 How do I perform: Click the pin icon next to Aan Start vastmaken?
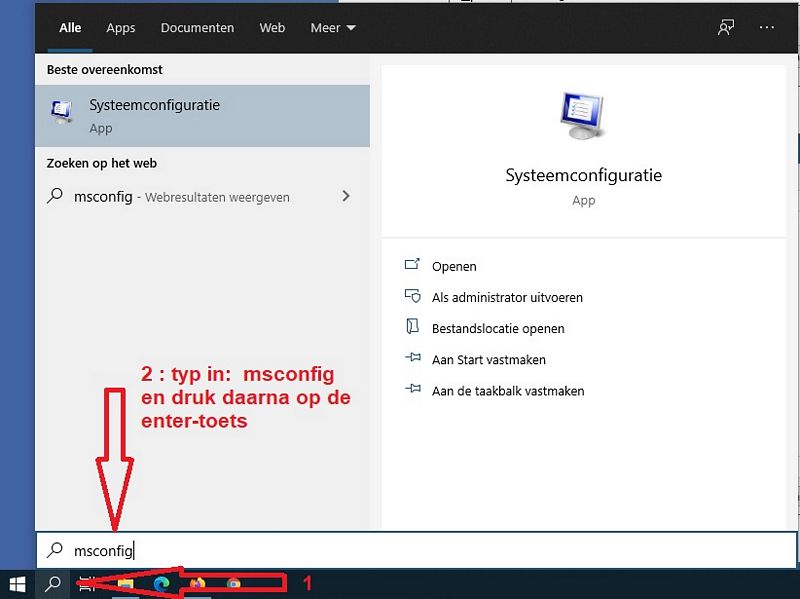(413, 358)
